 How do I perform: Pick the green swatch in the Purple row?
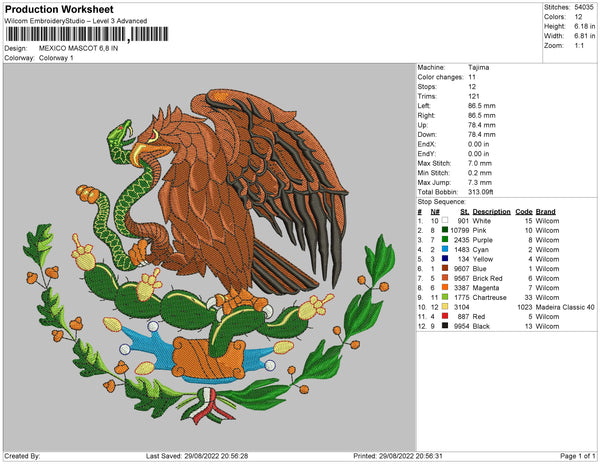coord(445,239)
